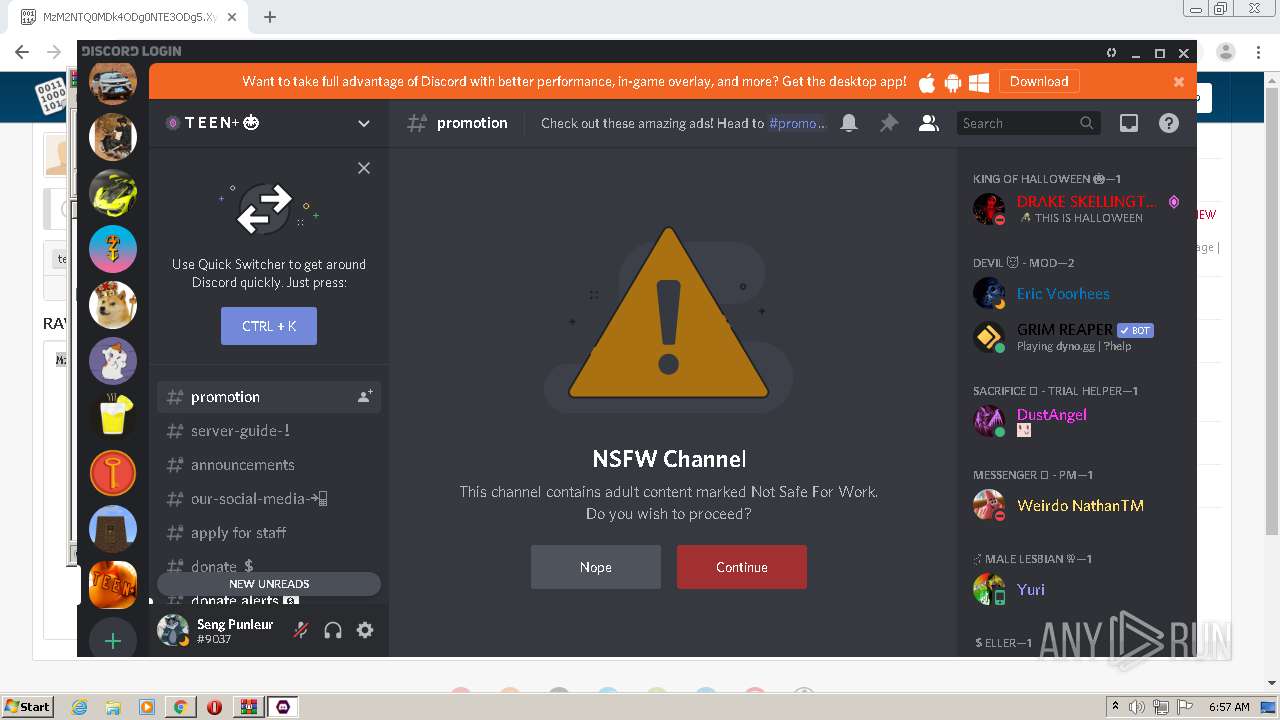The height and width of the screenshot is (720, 1280).
Task: Dismiss the orange desktop app banner
Action: pos(1179,82)
